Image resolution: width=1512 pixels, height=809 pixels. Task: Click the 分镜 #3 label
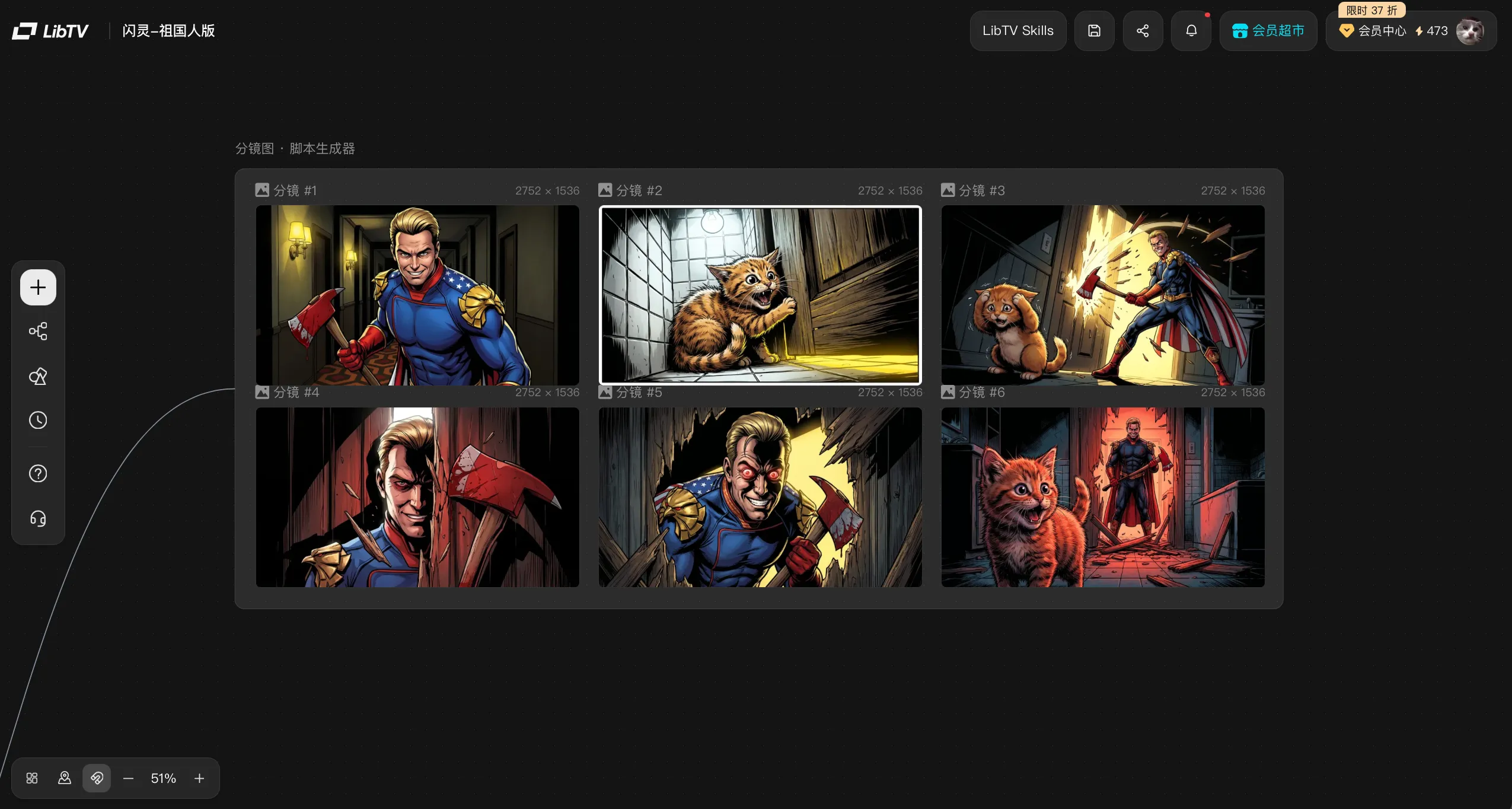pos(981,190)
